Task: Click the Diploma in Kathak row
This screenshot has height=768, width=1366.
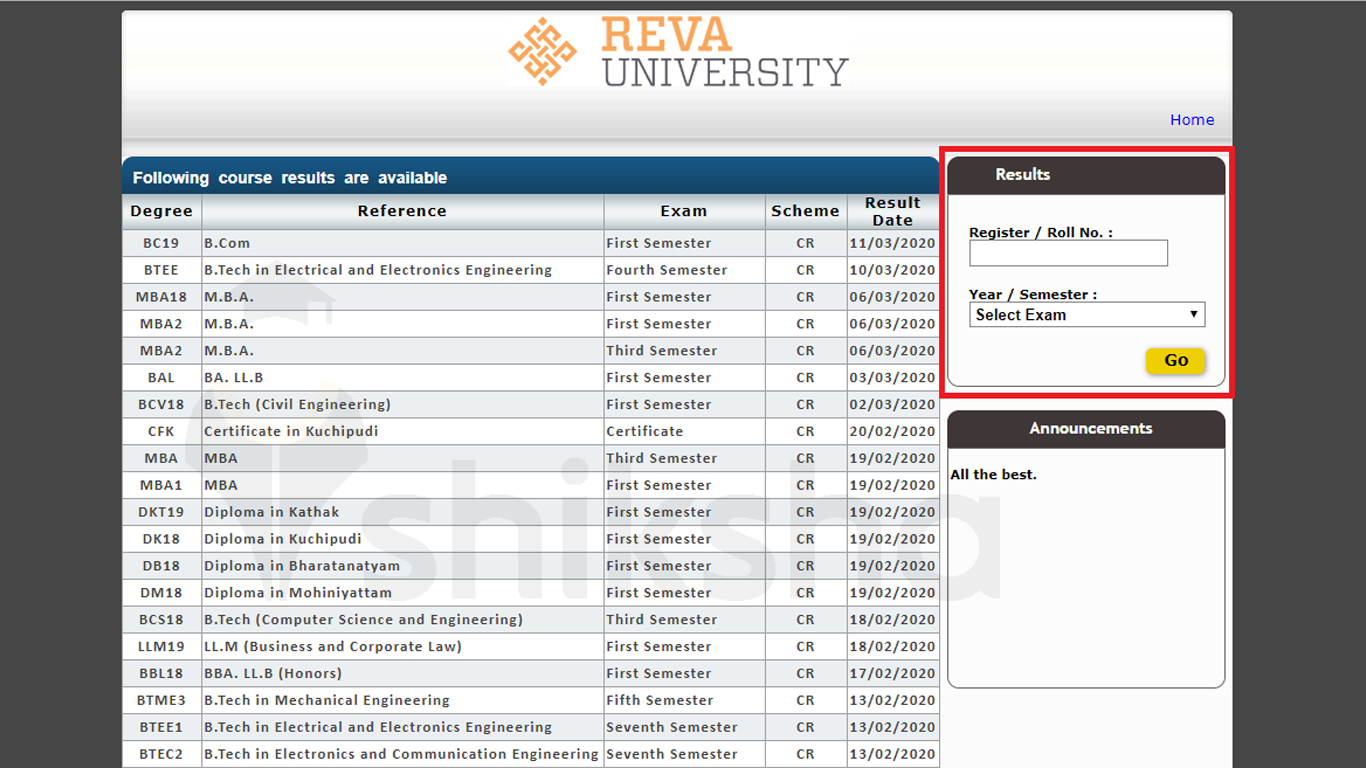Action: point(400,511)
